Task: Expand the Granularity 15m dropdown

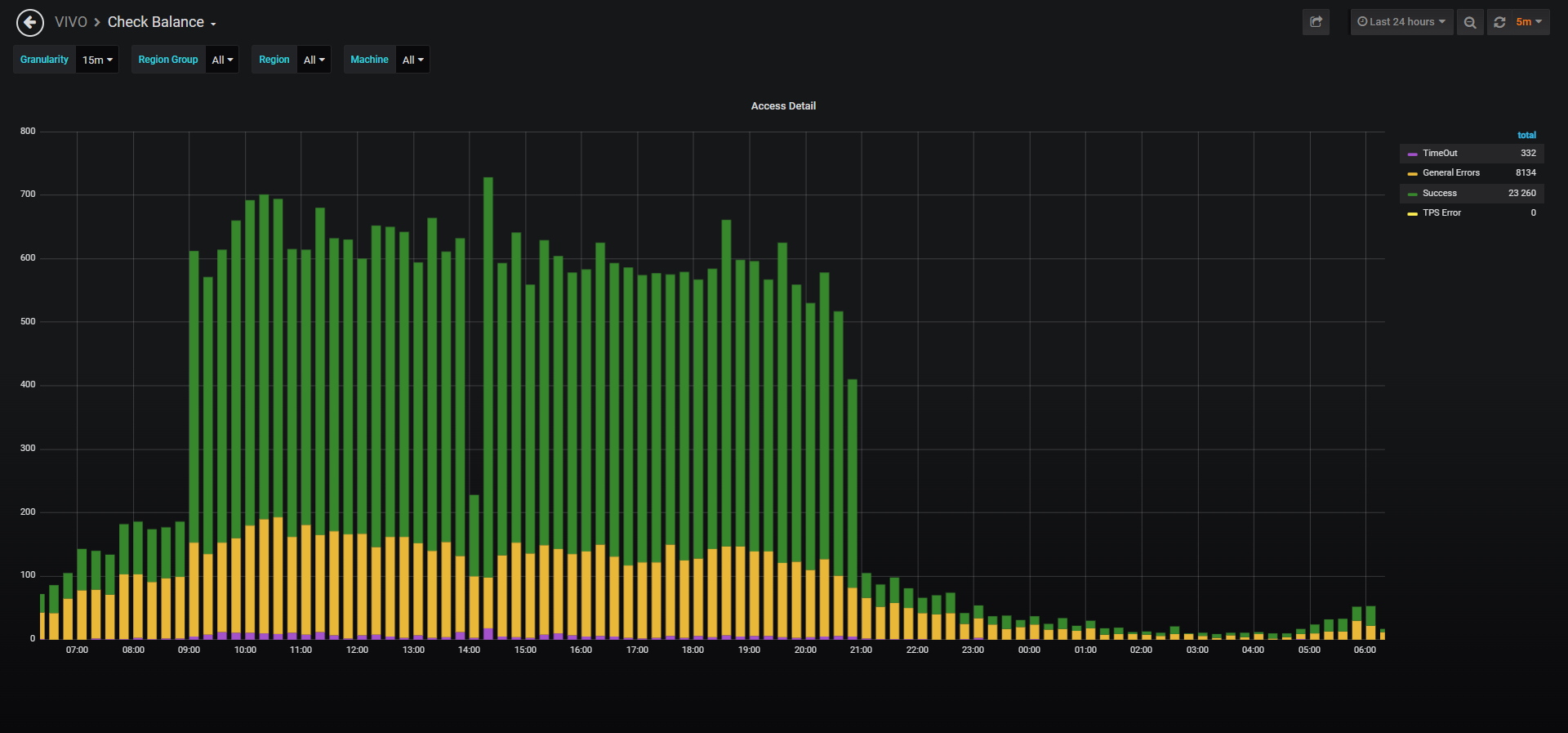Action: (98, 60)
